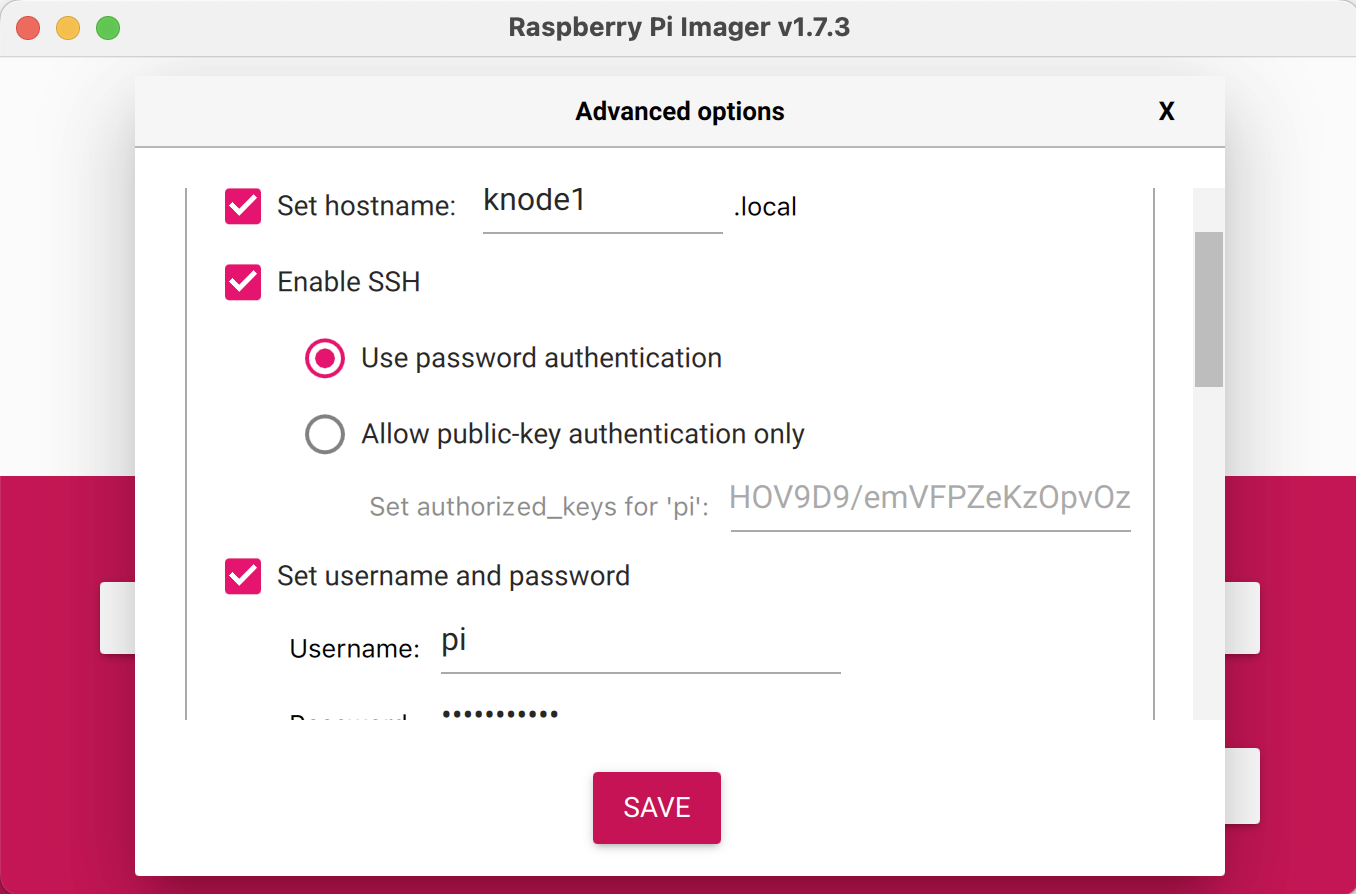Close the Raspberry Pi Imager window

pos(28,28)
